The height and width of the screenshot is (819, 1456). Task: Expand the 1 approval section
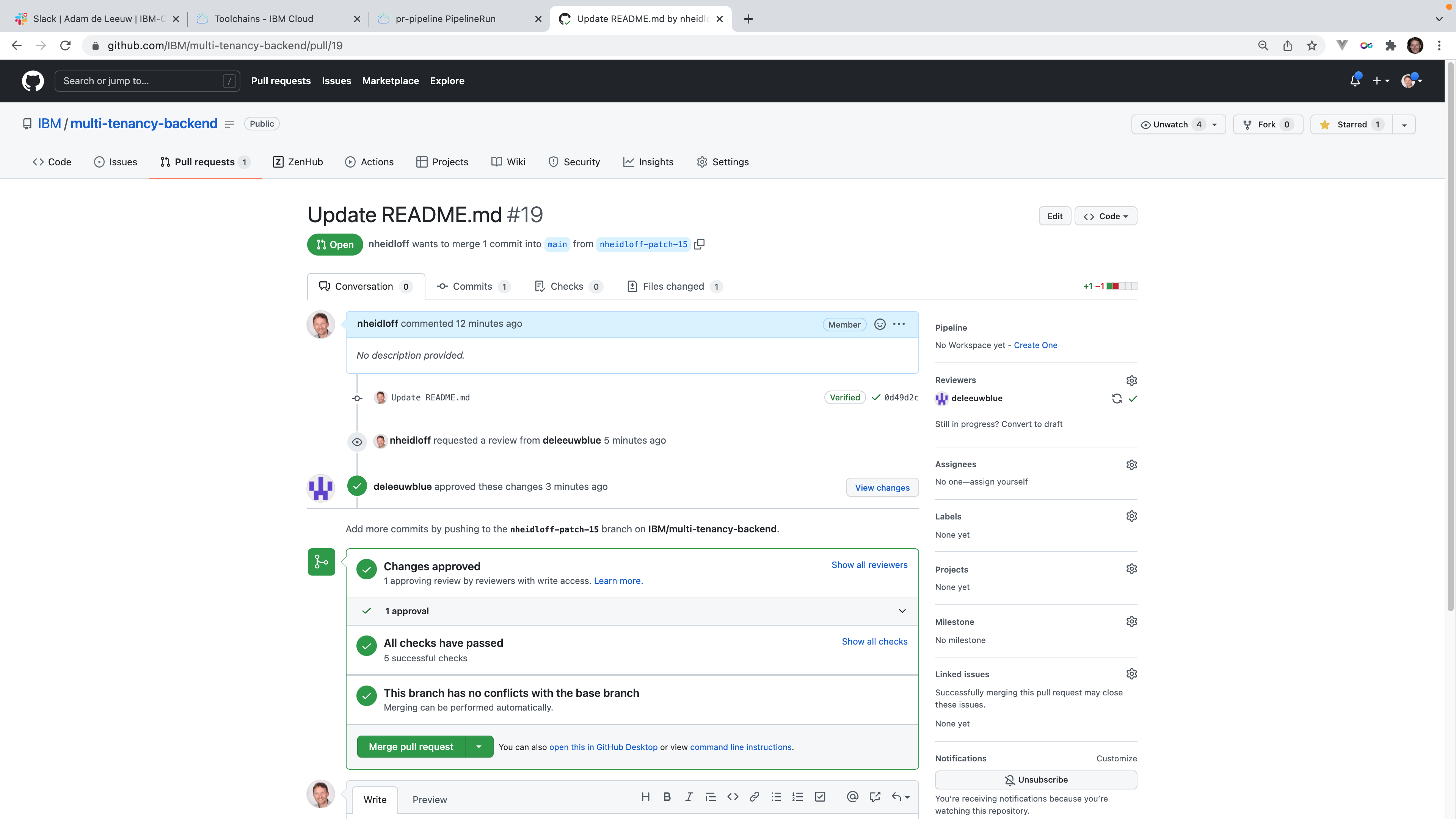click(902, 611)
